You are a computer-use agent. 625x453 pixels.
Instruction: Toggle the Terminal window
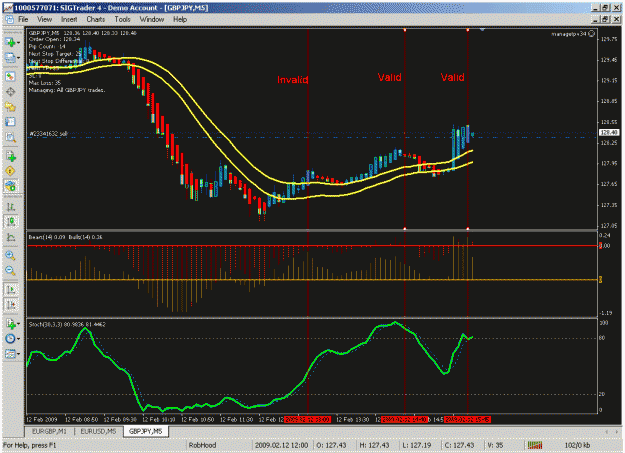[x=10, y=122]
